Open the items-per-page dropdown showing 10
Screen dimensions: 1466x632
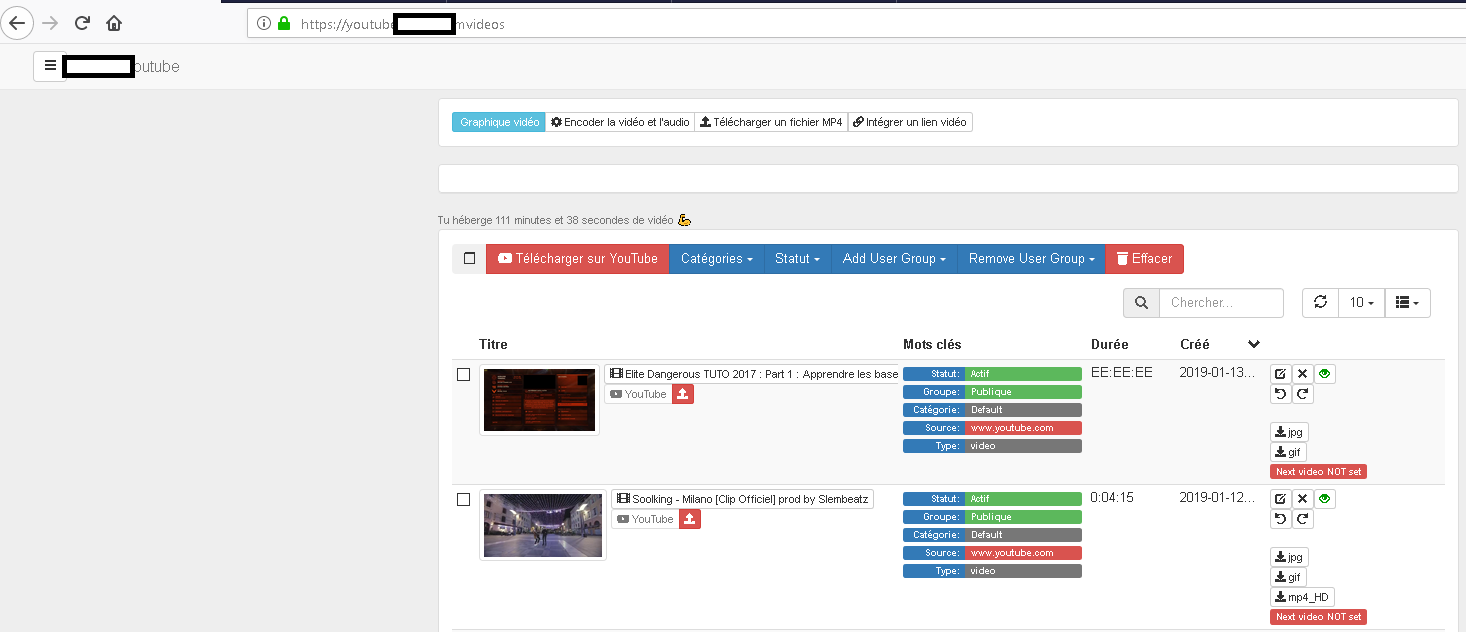click(x=1360, y=302)
